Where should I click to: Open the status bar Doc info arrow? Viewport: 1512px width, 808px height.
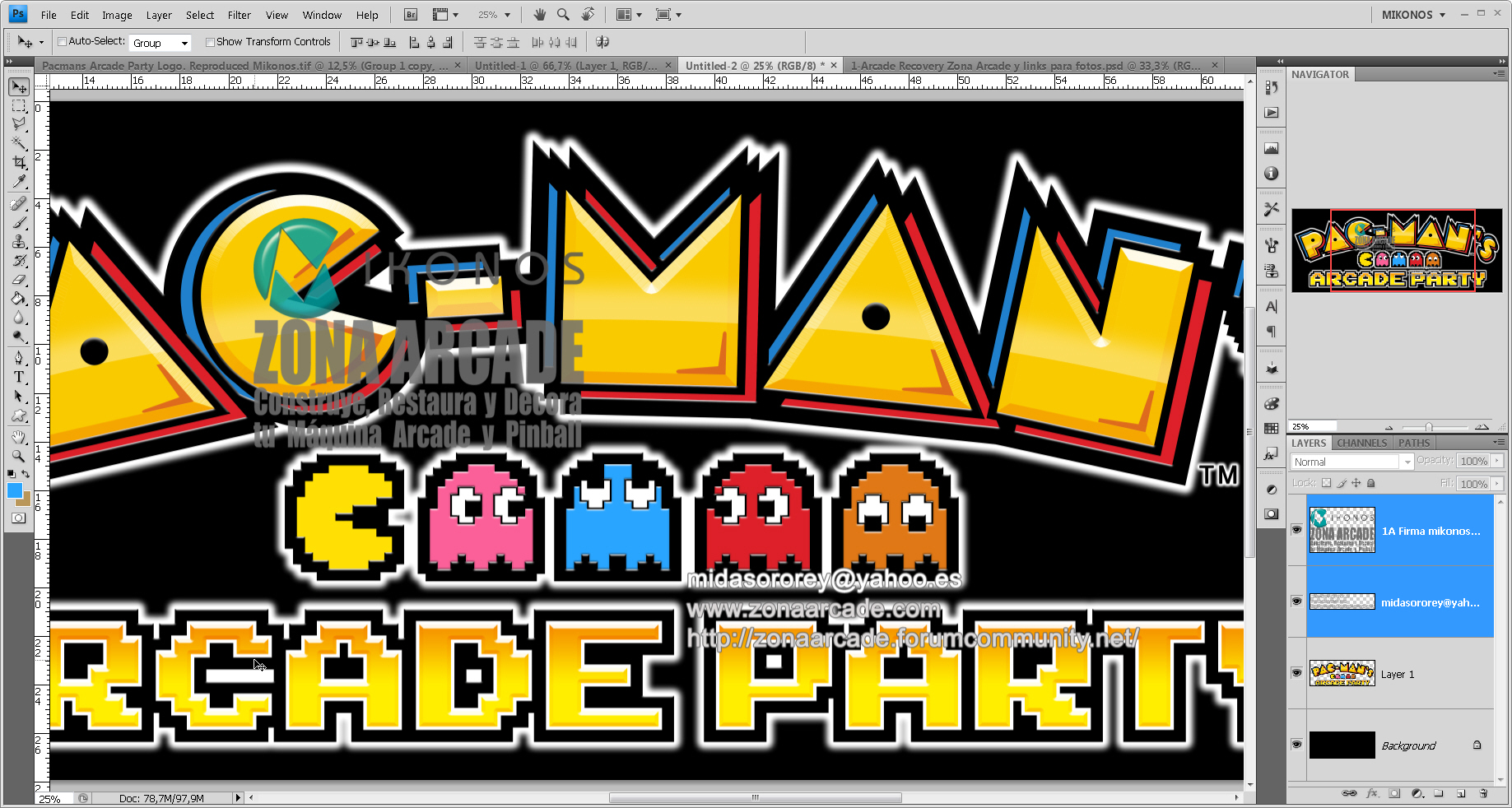pos(238,798)
